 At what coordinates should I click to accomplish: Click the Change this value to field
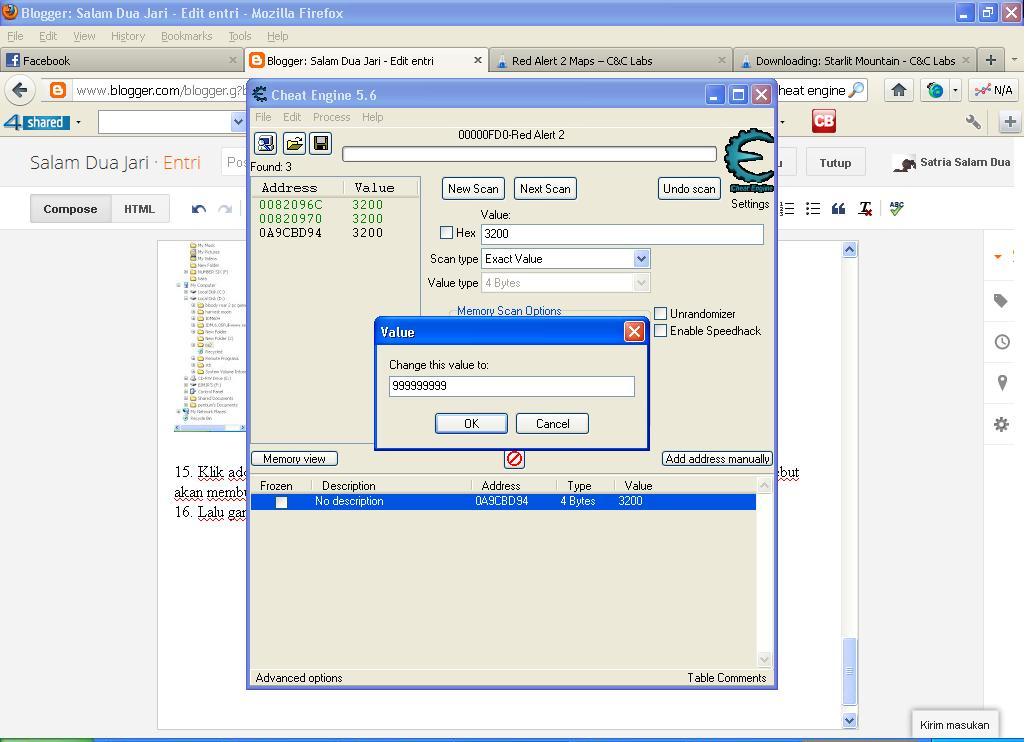pos(511,386)
